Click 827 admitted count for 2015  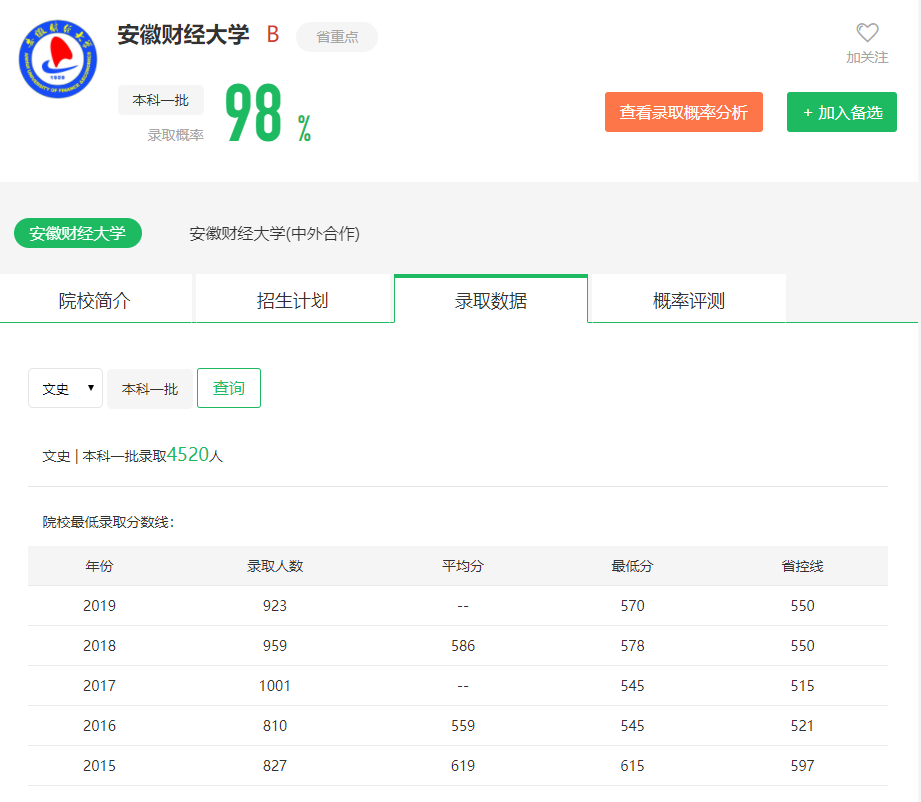(275, 766)
